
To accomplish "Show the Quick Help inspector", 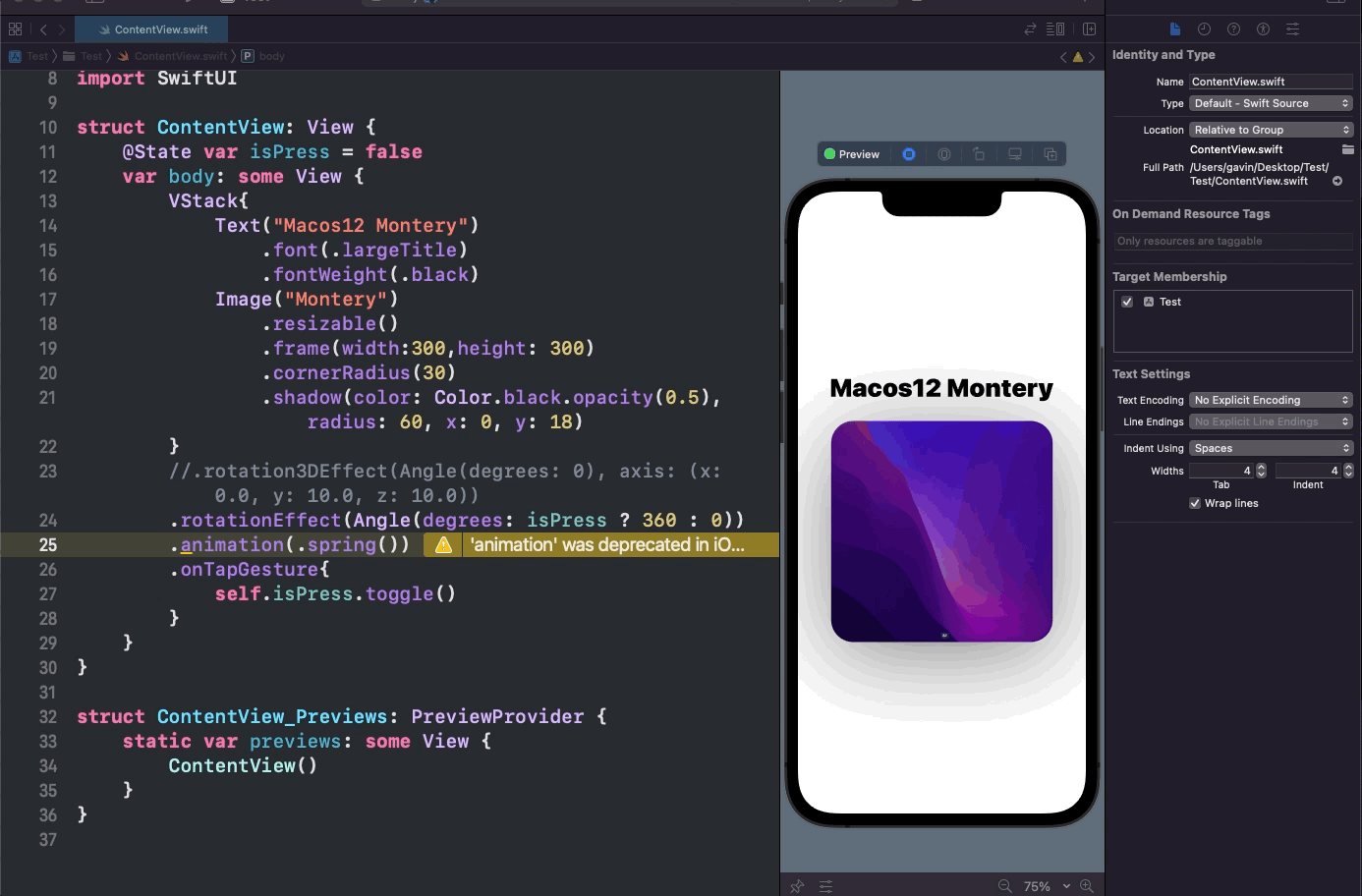I will [1233, 29].
